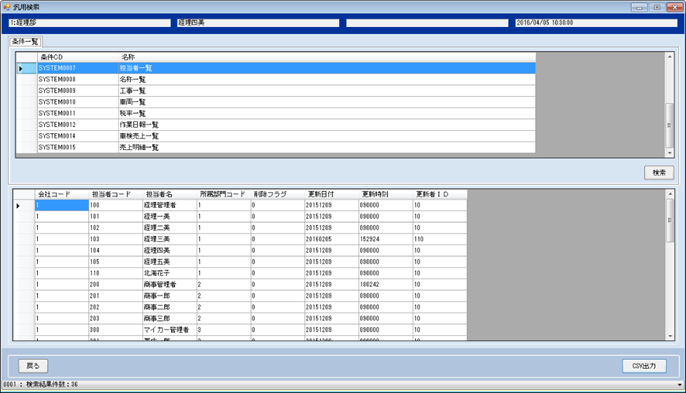Viewport: 686px width, 393px height.
Task: Select the SYSTEM0015 condition code cell
Action: tap(77, 147)
